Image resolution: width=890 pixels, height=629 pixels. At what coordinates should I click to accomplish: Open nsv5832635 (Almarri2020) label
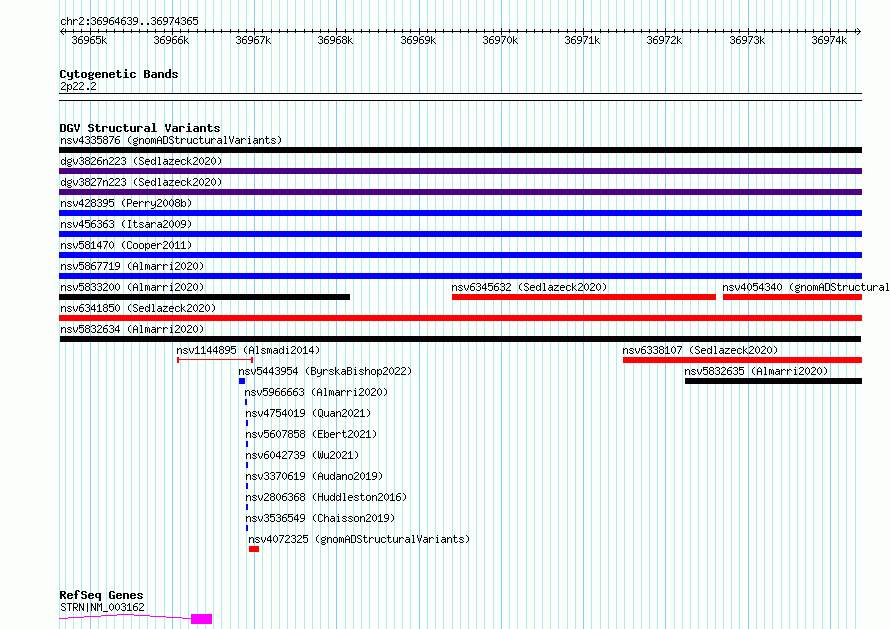click(756, 371)
